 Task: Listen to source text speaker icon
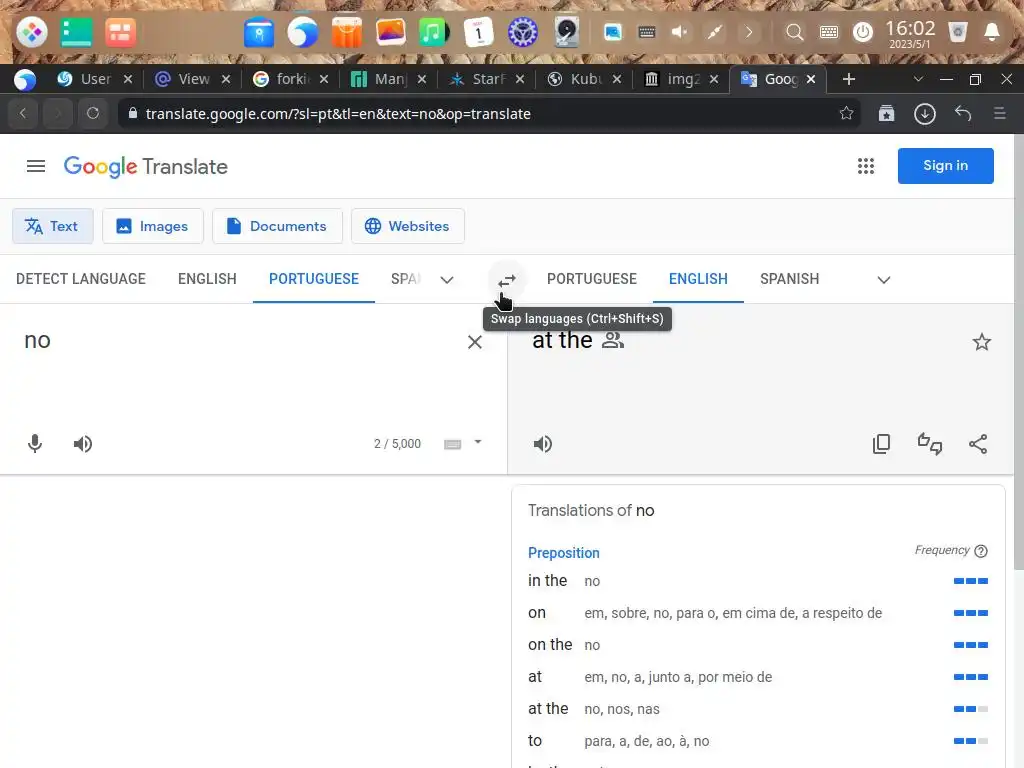point(83,444)
